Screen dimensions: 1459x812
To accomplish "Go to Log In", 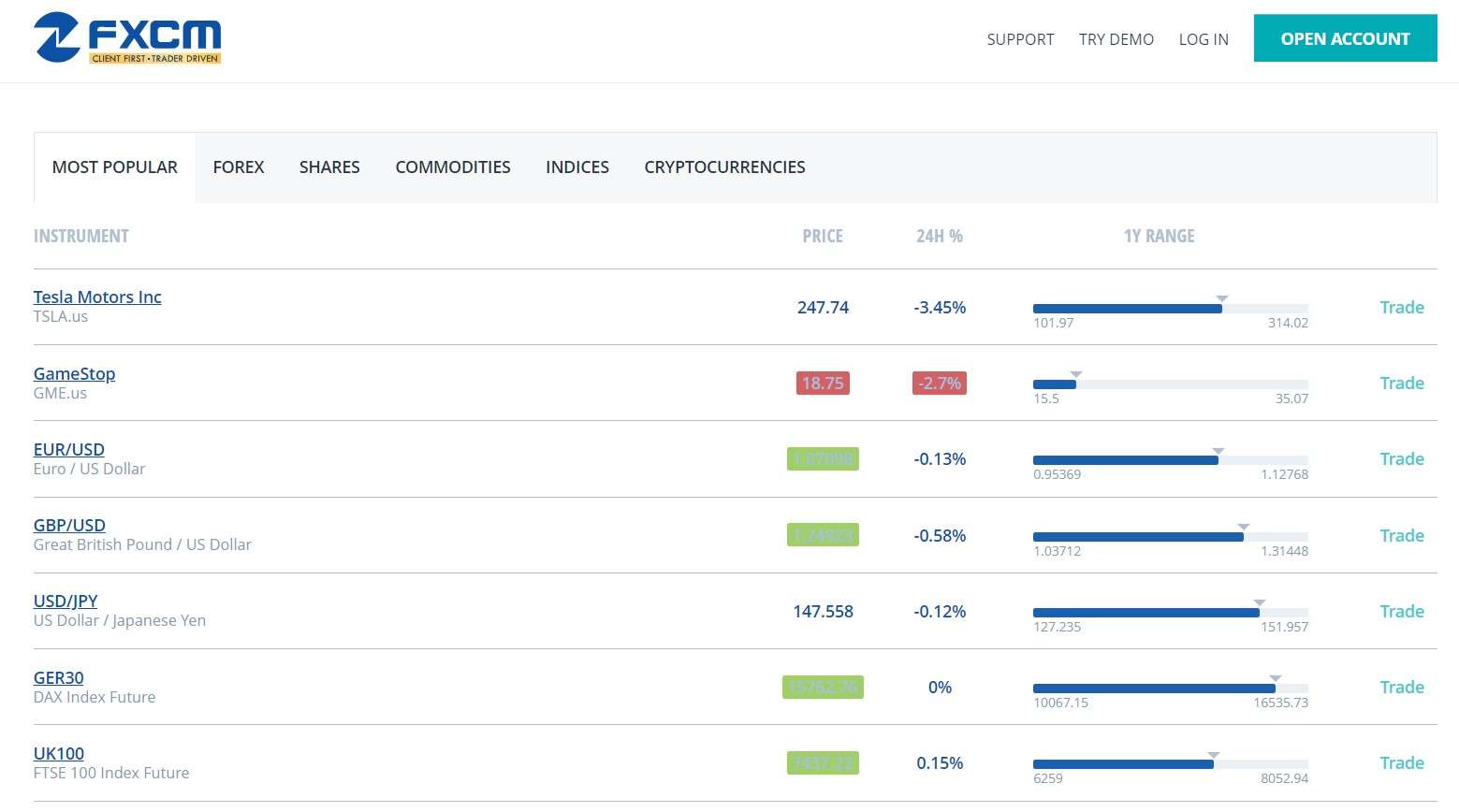I will [1204, 39].
